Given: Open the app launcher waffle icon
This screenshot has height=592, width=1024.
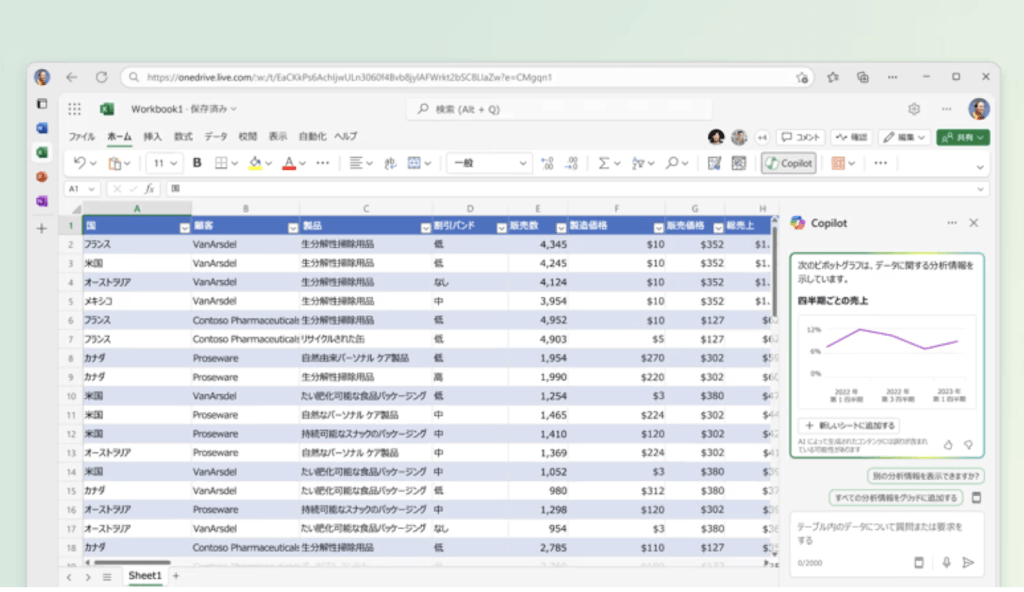Looking at the screenshot, I should pyautogui.click(x=75, y=109).
